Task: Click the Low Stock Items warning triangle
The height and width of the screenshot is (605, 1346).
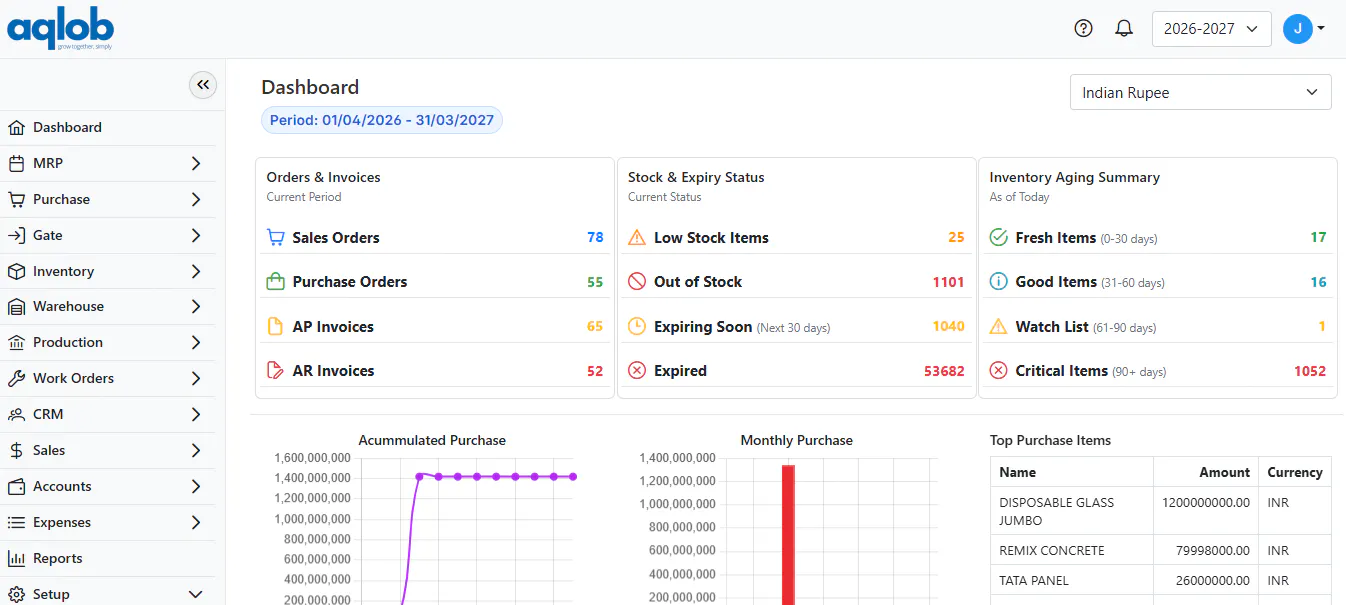Action: [x=637, y=237]
